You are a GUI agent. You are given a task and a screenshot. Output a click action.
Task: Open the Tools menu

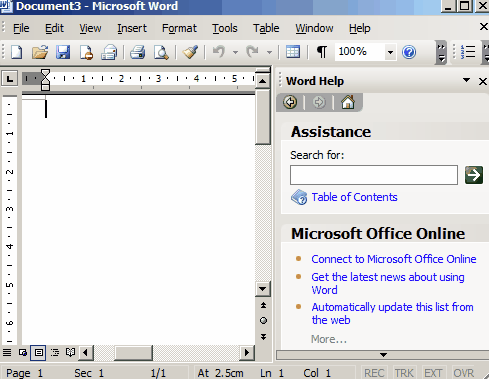[x=225, y=28]
